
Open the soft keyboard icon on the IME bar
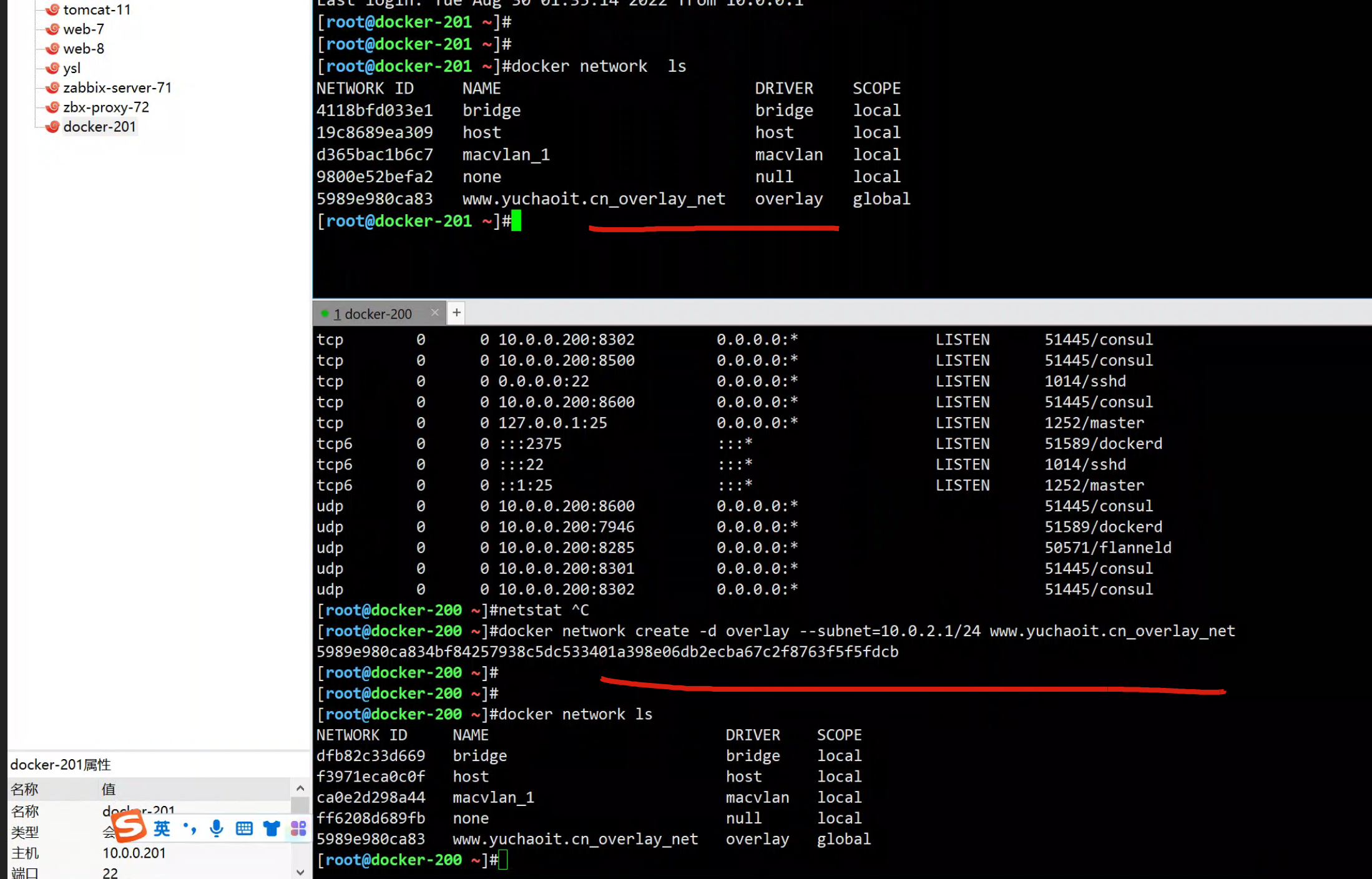[244, 828]
